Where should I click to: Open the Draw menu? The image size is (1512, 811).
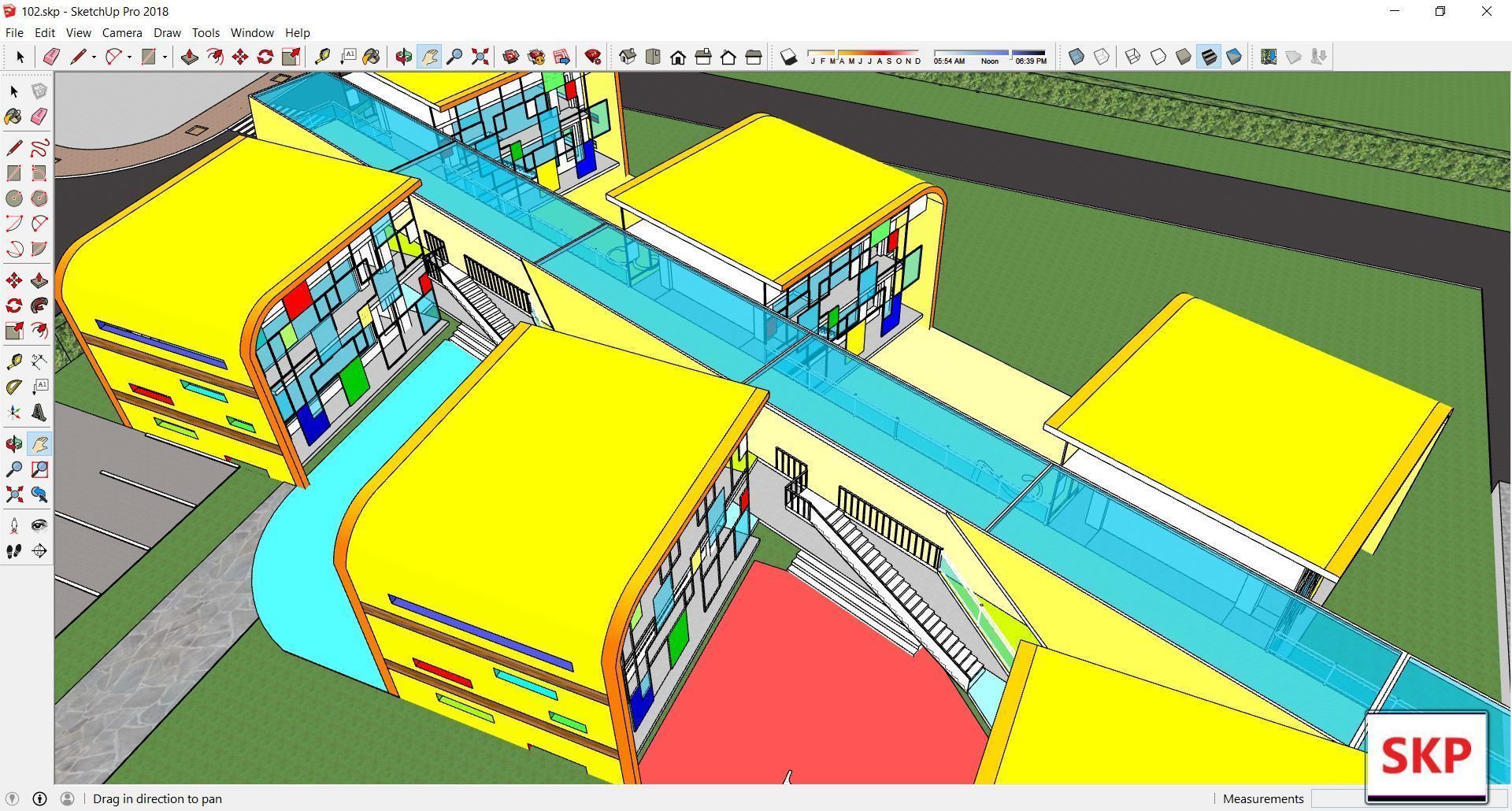point(167,33)
